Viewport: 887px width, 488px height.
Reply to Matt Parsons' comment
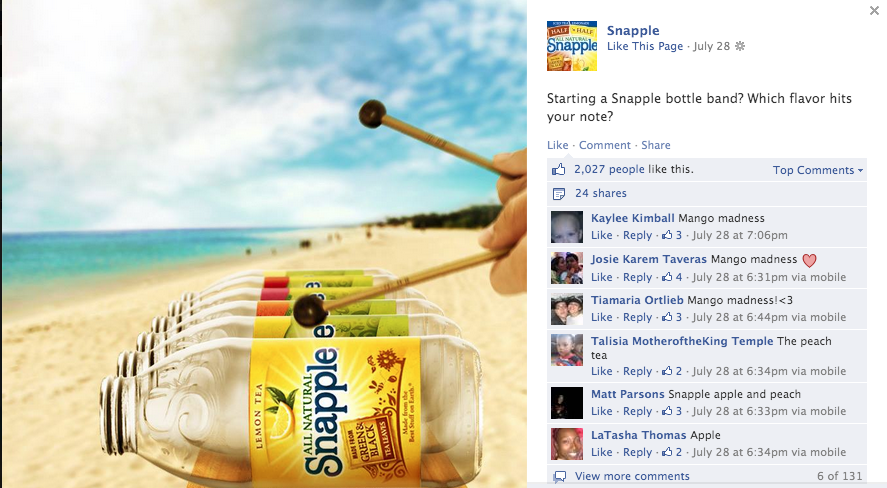638,411
